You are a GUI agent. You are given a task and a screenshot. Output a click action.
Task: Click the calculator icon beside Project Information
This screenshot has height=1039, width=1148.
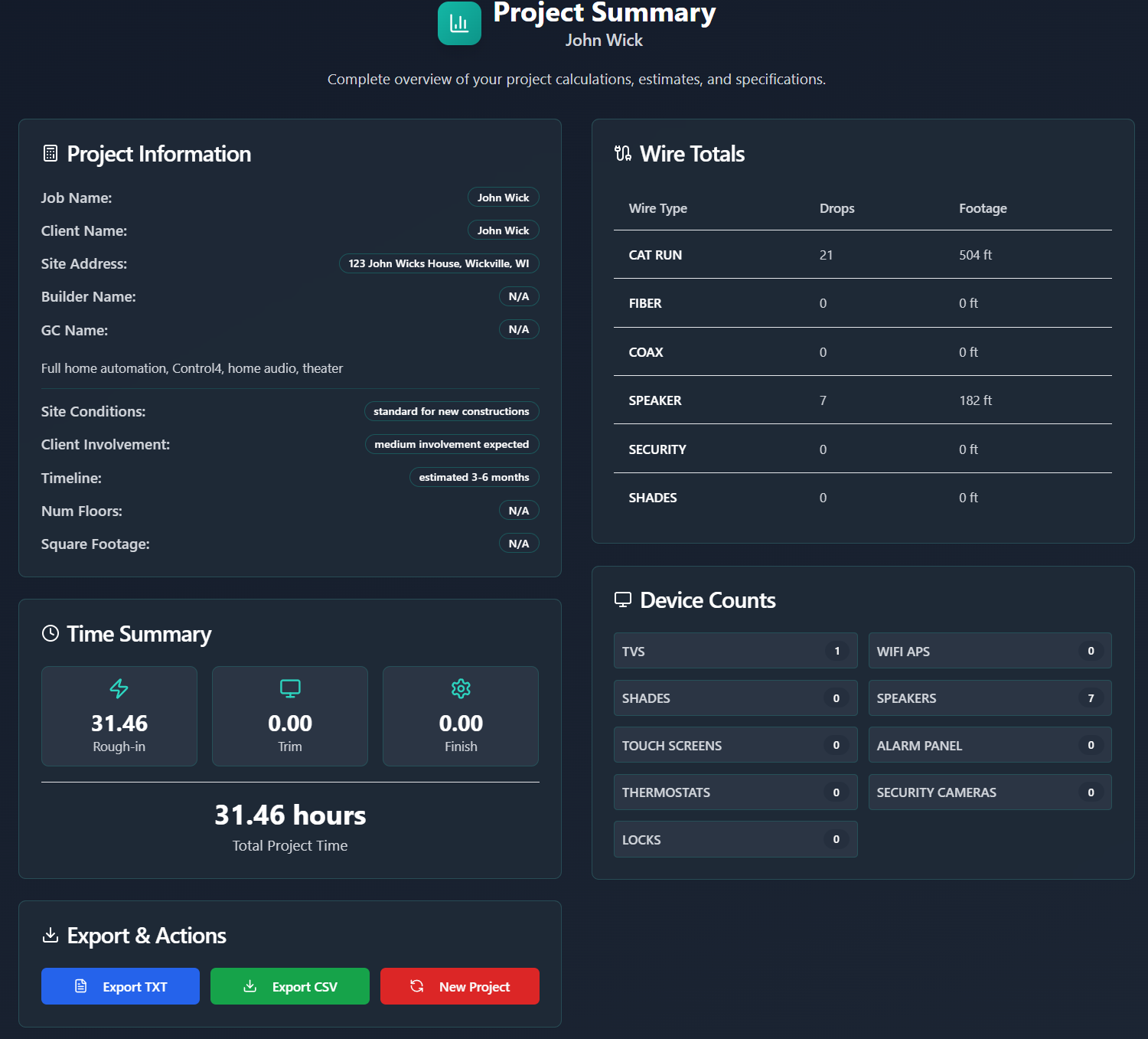51,154
